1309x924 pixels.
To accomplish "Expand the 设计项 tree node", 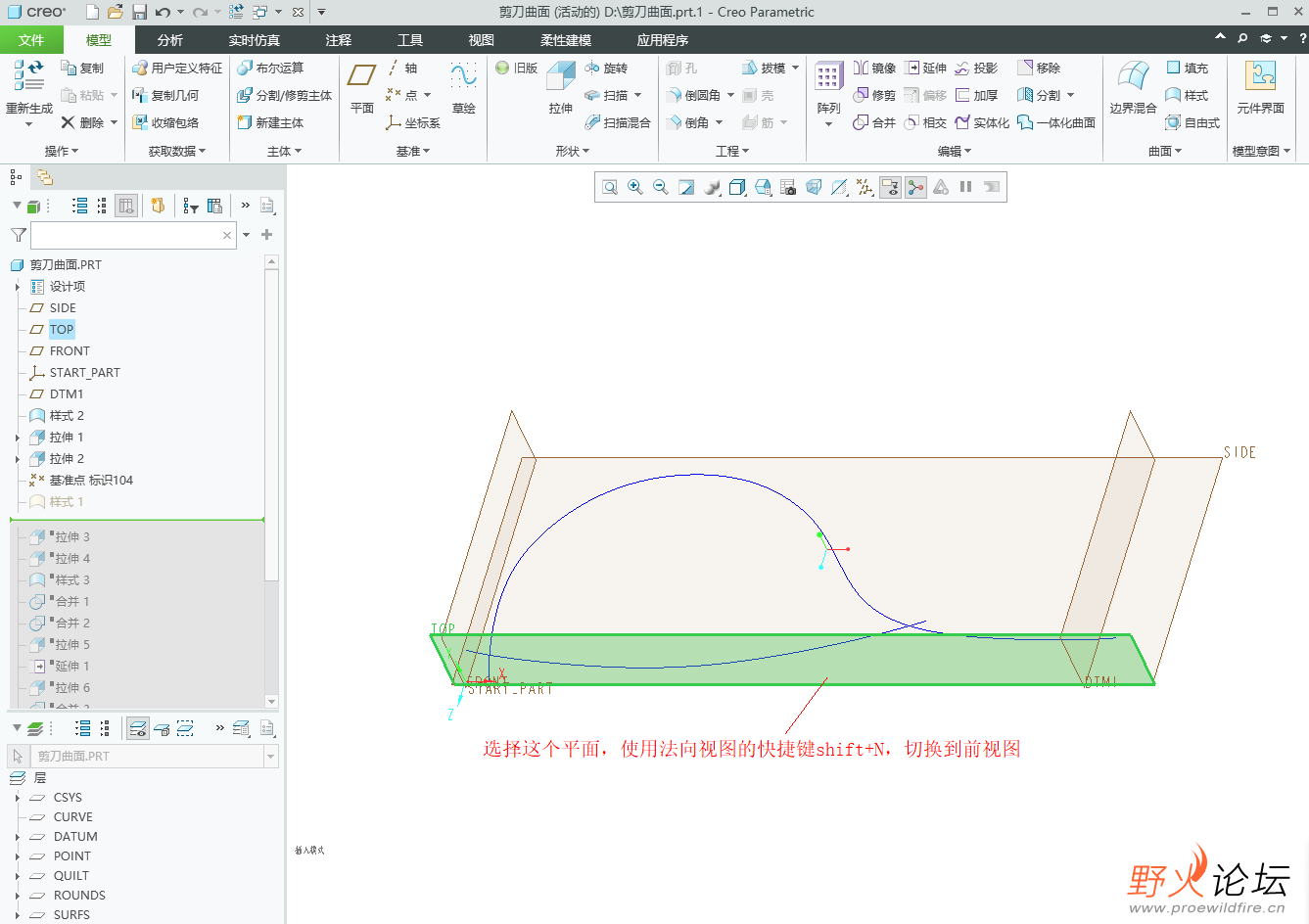I will 18,287.
